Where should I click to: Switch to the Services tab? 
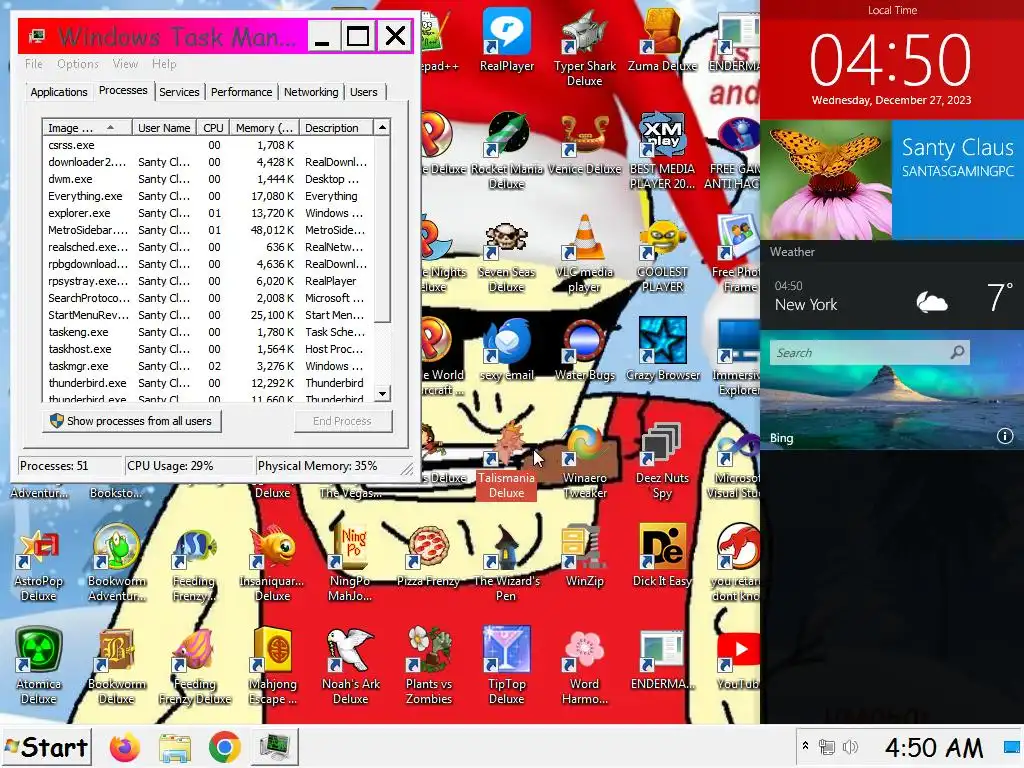[179, 92]
